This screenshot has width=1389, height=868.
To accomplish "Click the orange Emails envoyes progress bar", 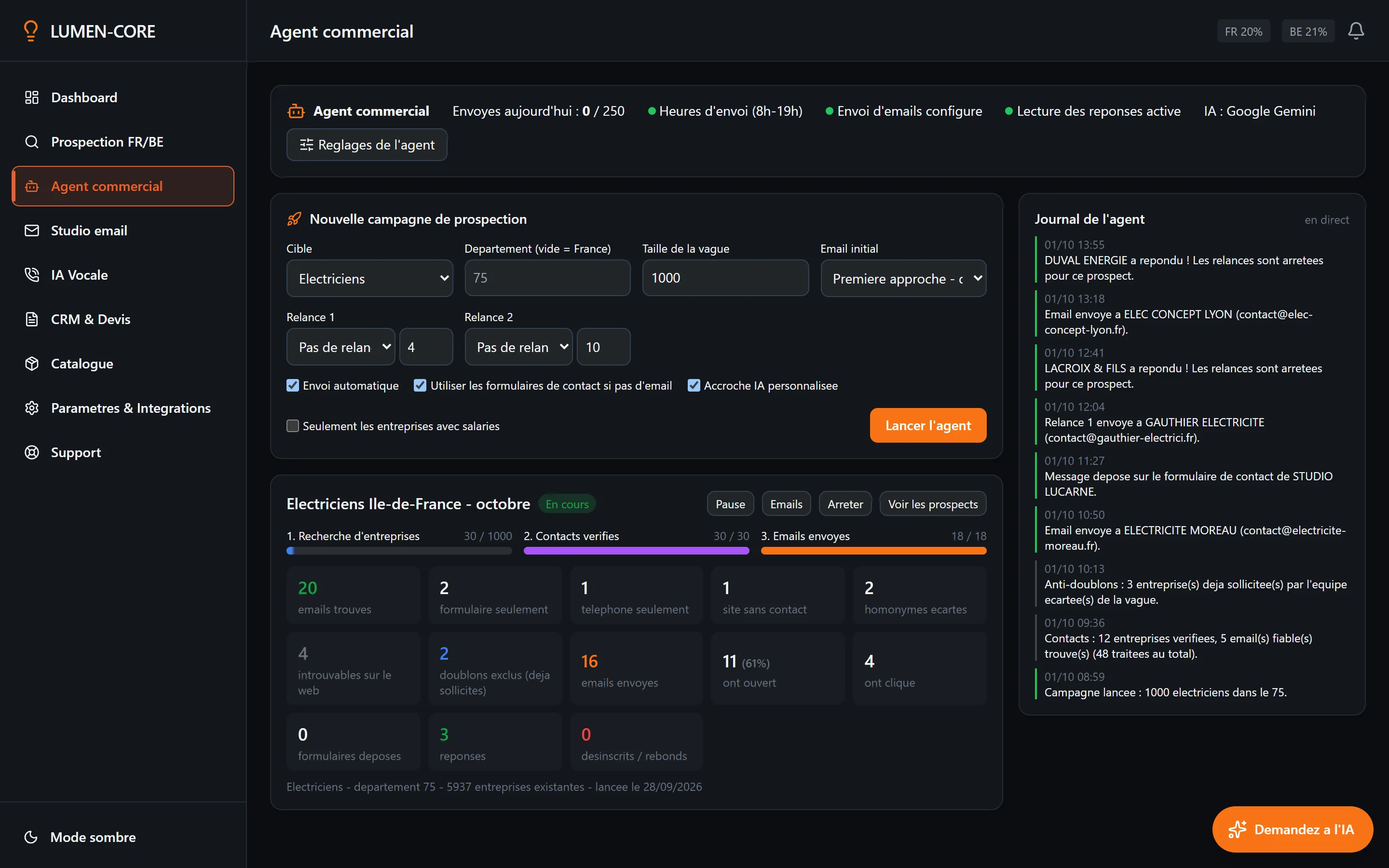I will tap(873, 551).
